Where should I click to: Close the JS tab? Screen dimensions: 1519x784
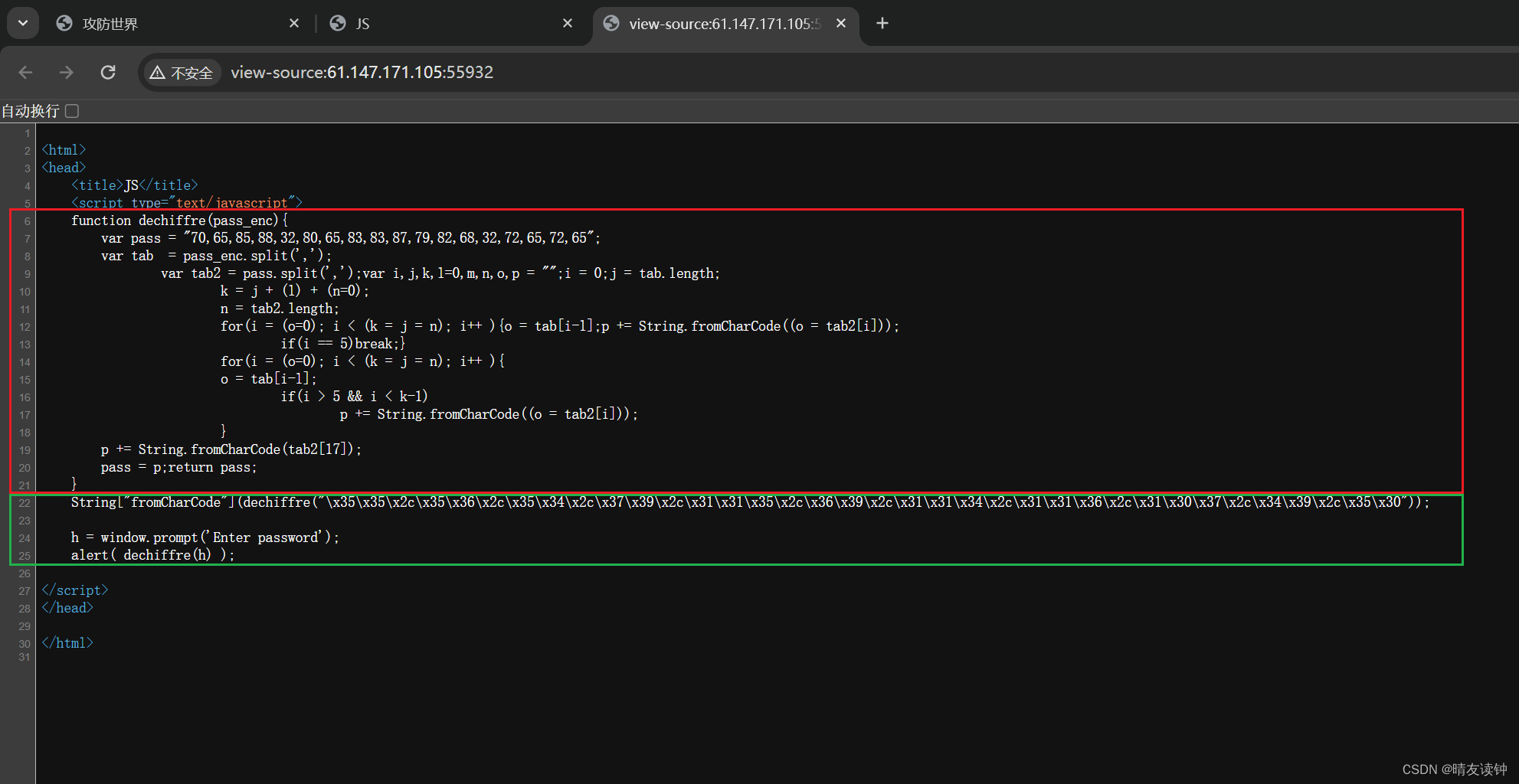coord(567,23)
